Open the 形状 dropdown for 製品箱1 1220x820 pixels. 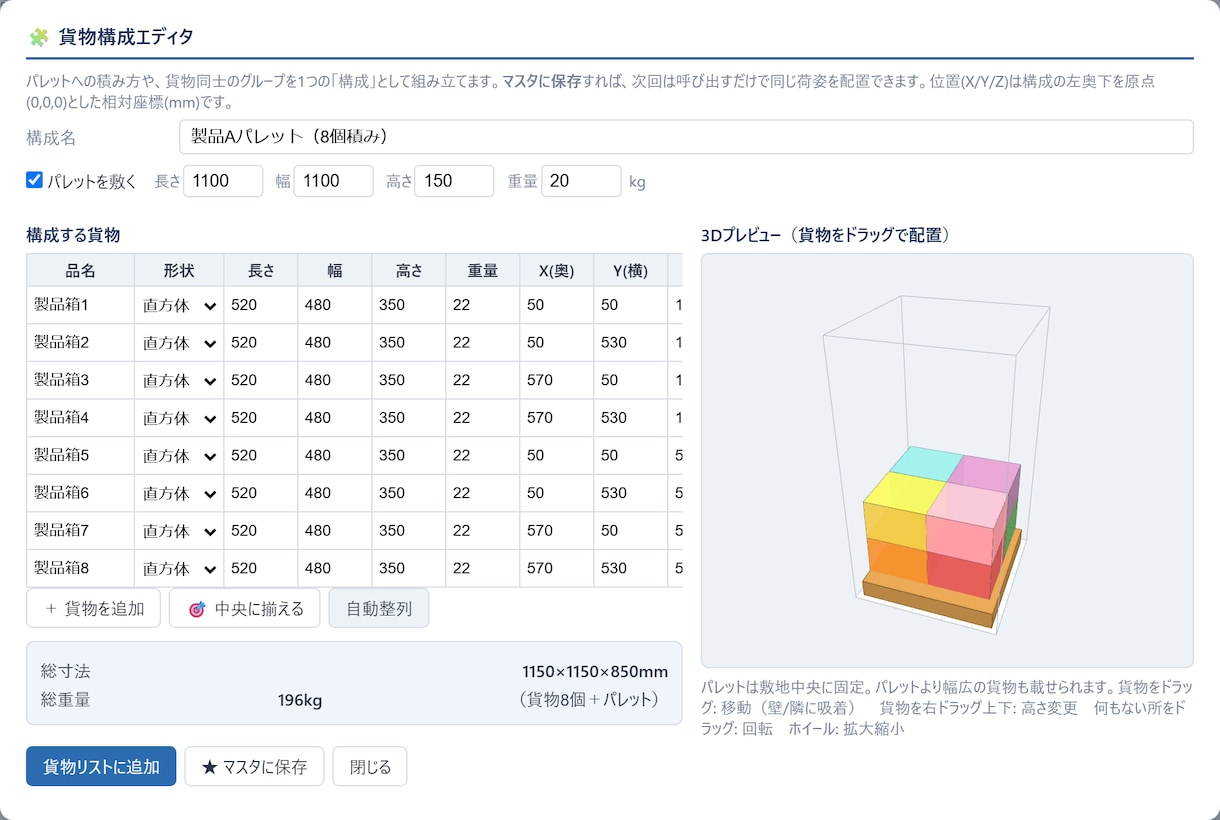(x=179, y=305)
